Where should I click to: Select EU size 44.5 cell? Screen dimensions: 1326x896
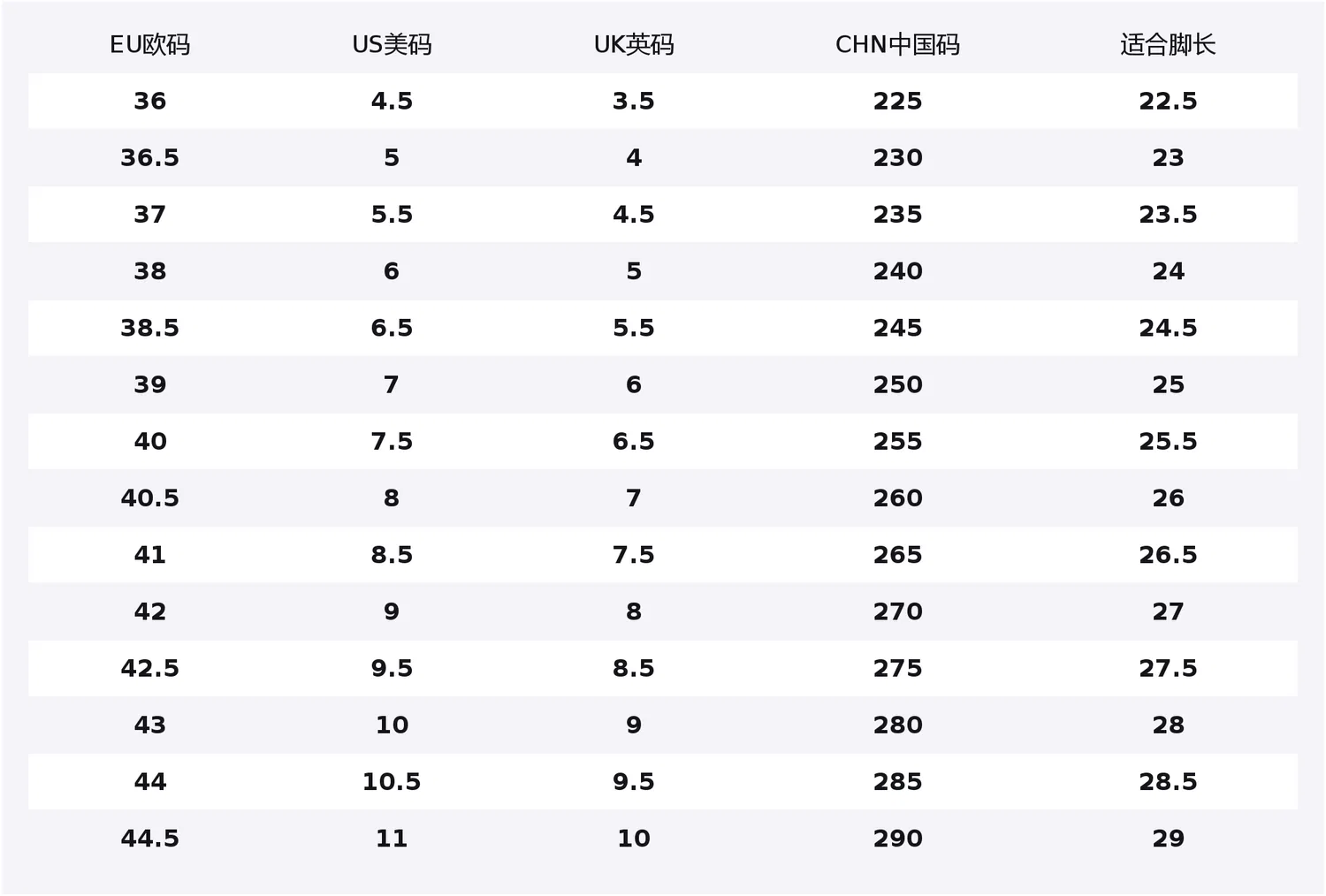click(x=150, y=839)
